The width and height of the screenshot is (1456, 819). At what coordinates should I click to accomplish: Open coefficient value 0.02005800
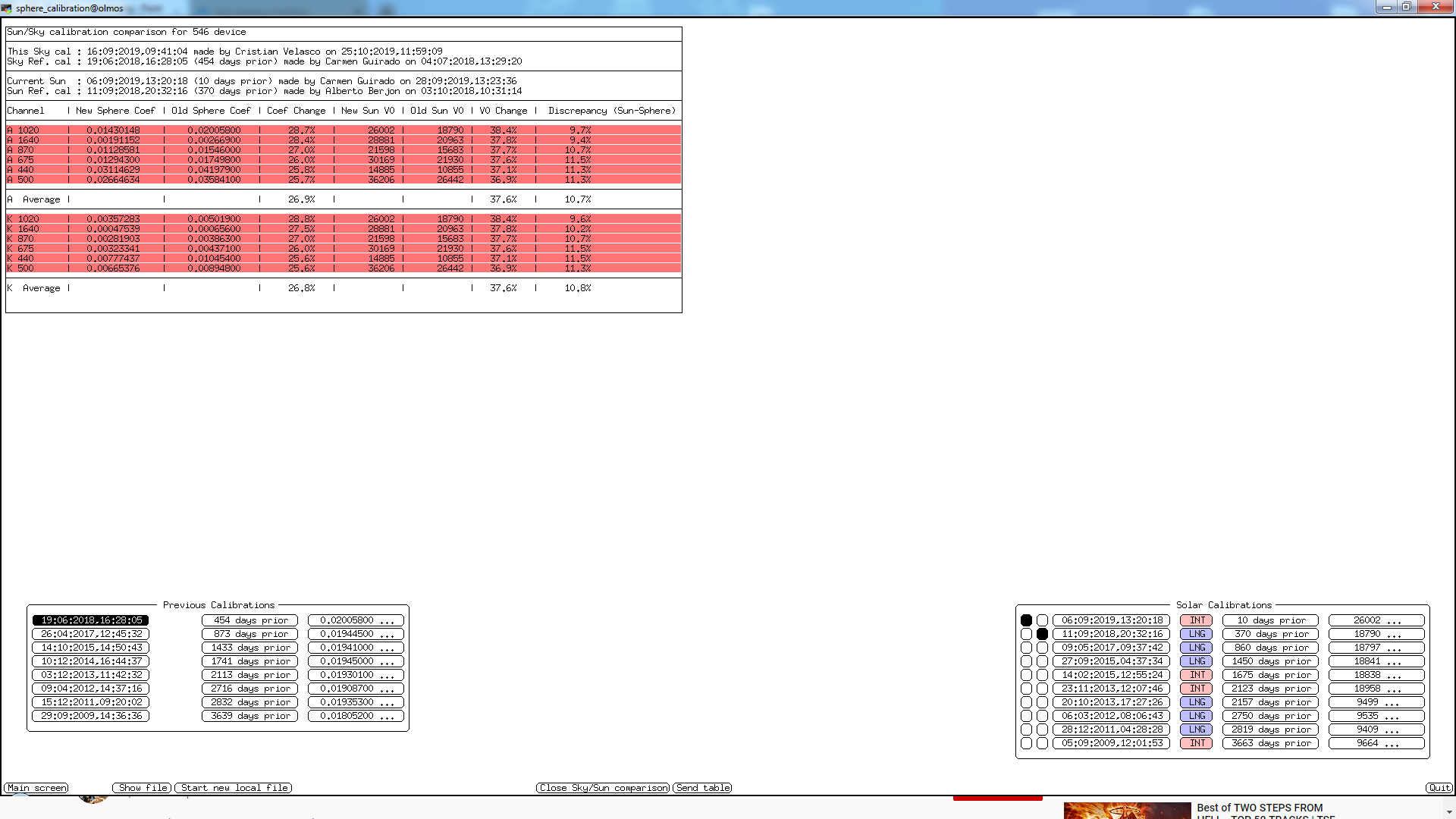click(x=356, y=620)
